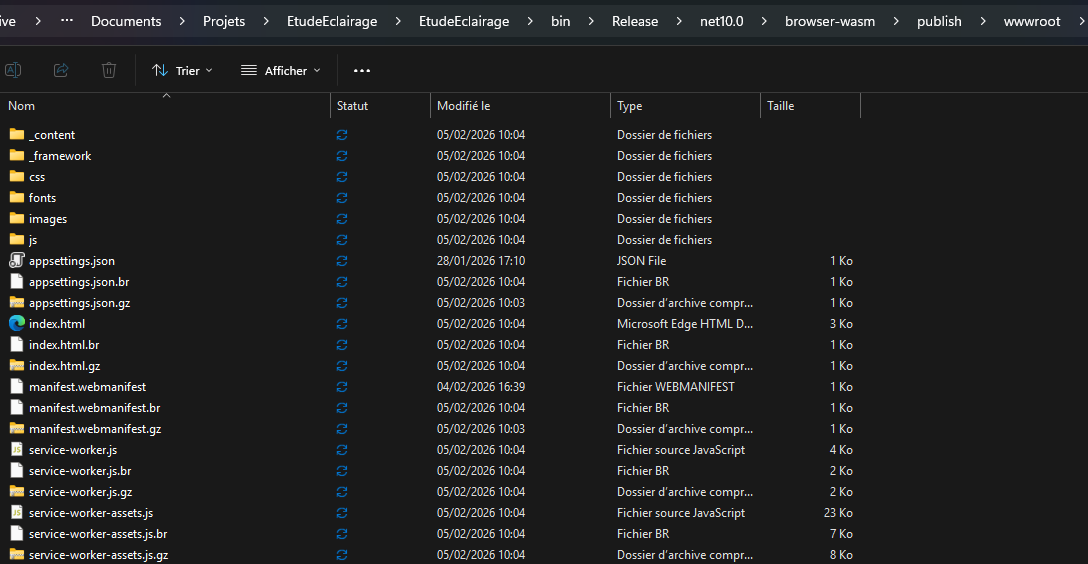The image size is (1088, 564).
Task: Open the Trier sort dropdown
Action: click(182, 70)
